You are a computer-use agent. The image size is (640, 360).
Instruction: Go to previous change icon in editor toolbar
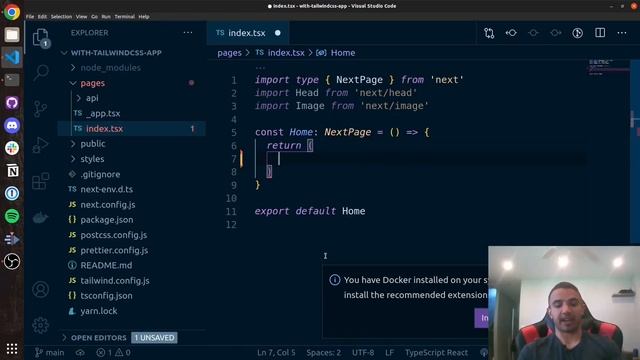point(511,33)
